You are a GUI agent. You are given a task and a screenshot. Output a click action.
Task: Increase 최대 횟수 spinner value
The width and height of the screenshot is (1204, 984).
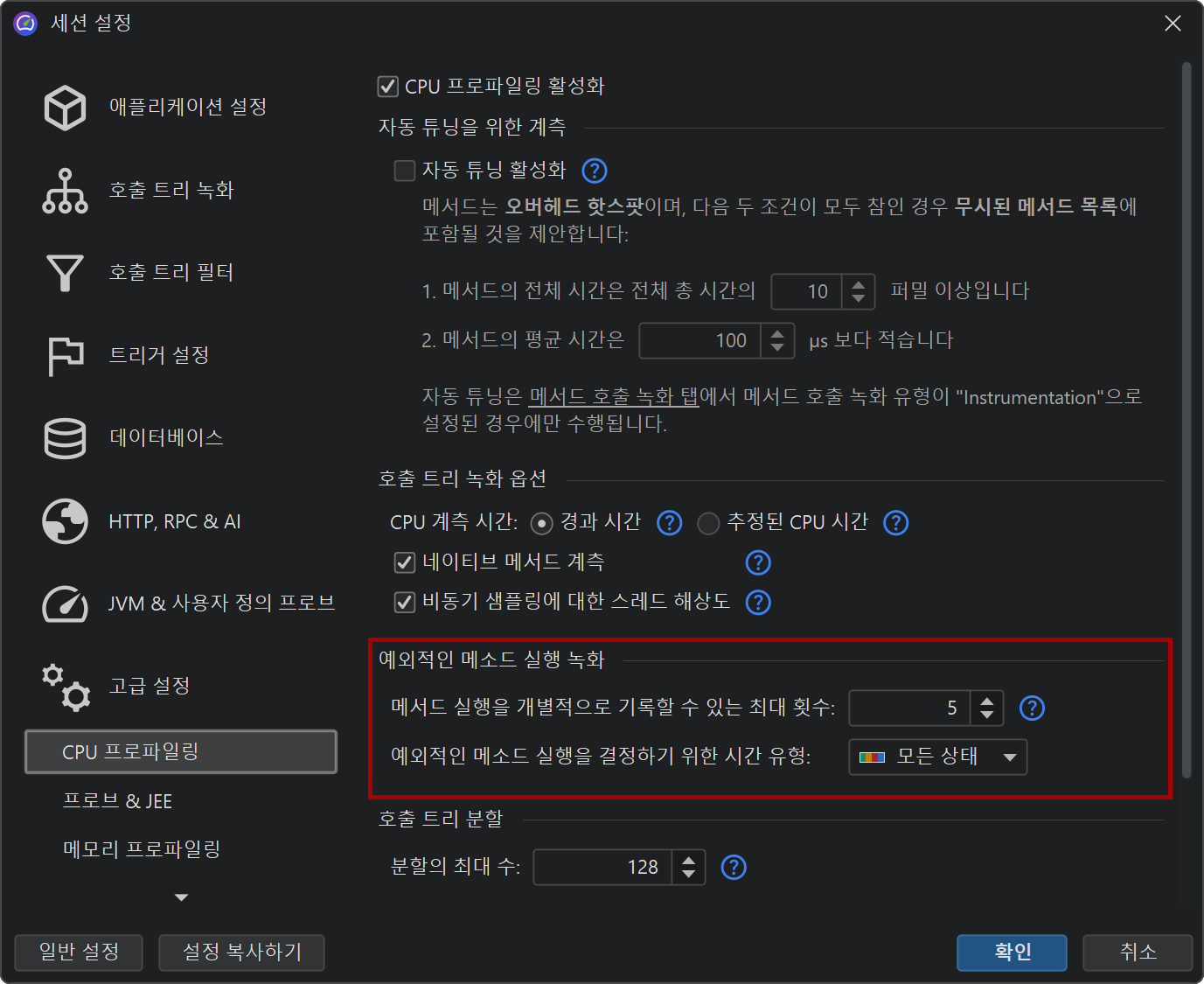pos(986,700)
